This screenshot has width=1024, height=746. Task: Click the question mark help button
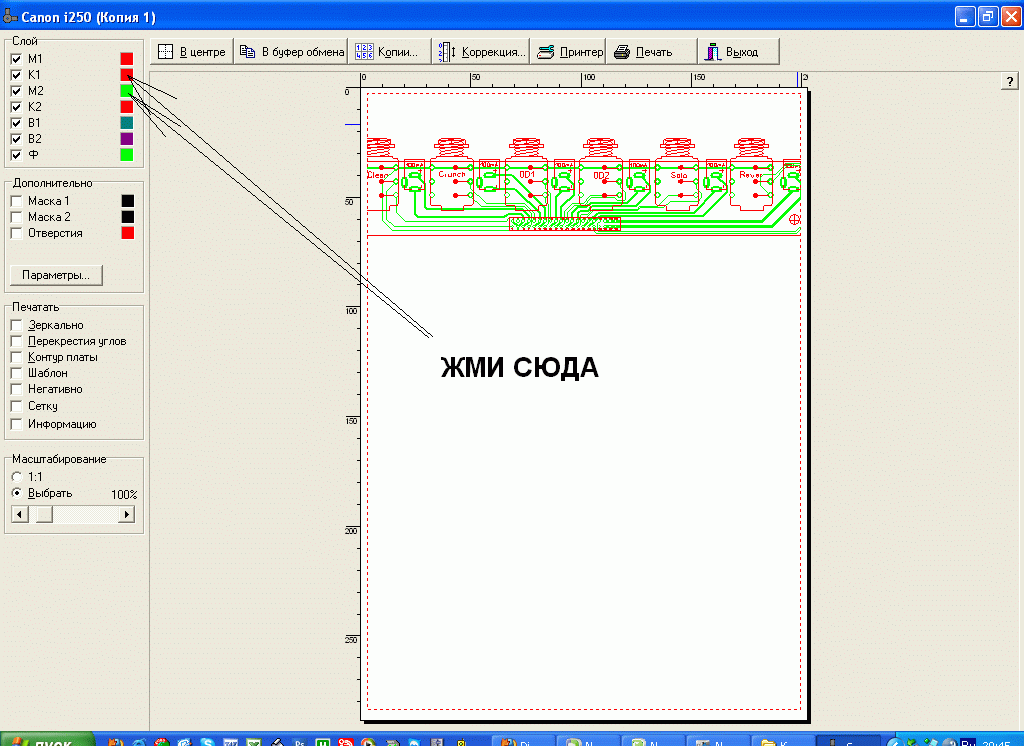[1010, 81]
